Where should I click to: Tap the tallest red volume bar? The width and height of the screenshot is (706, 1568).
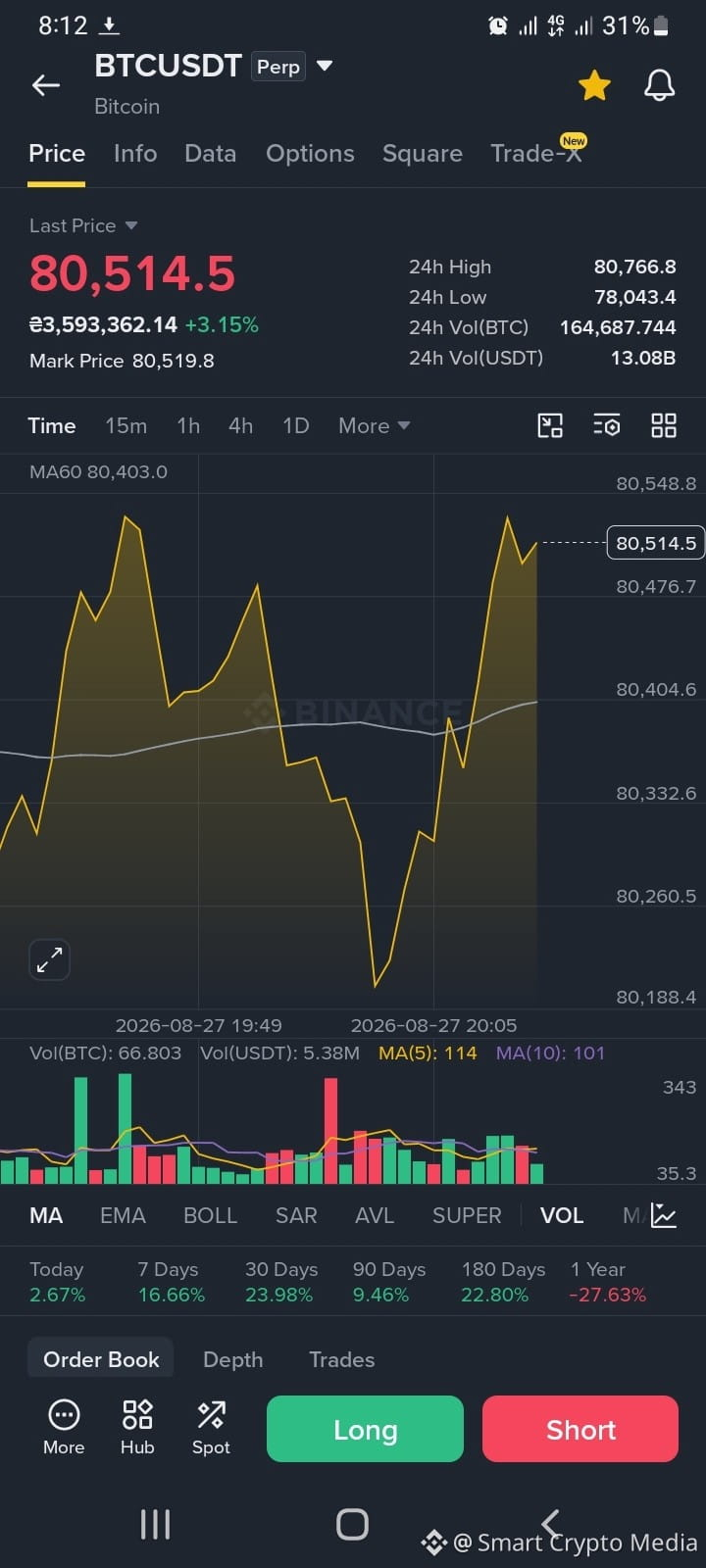click(330, 1131)
